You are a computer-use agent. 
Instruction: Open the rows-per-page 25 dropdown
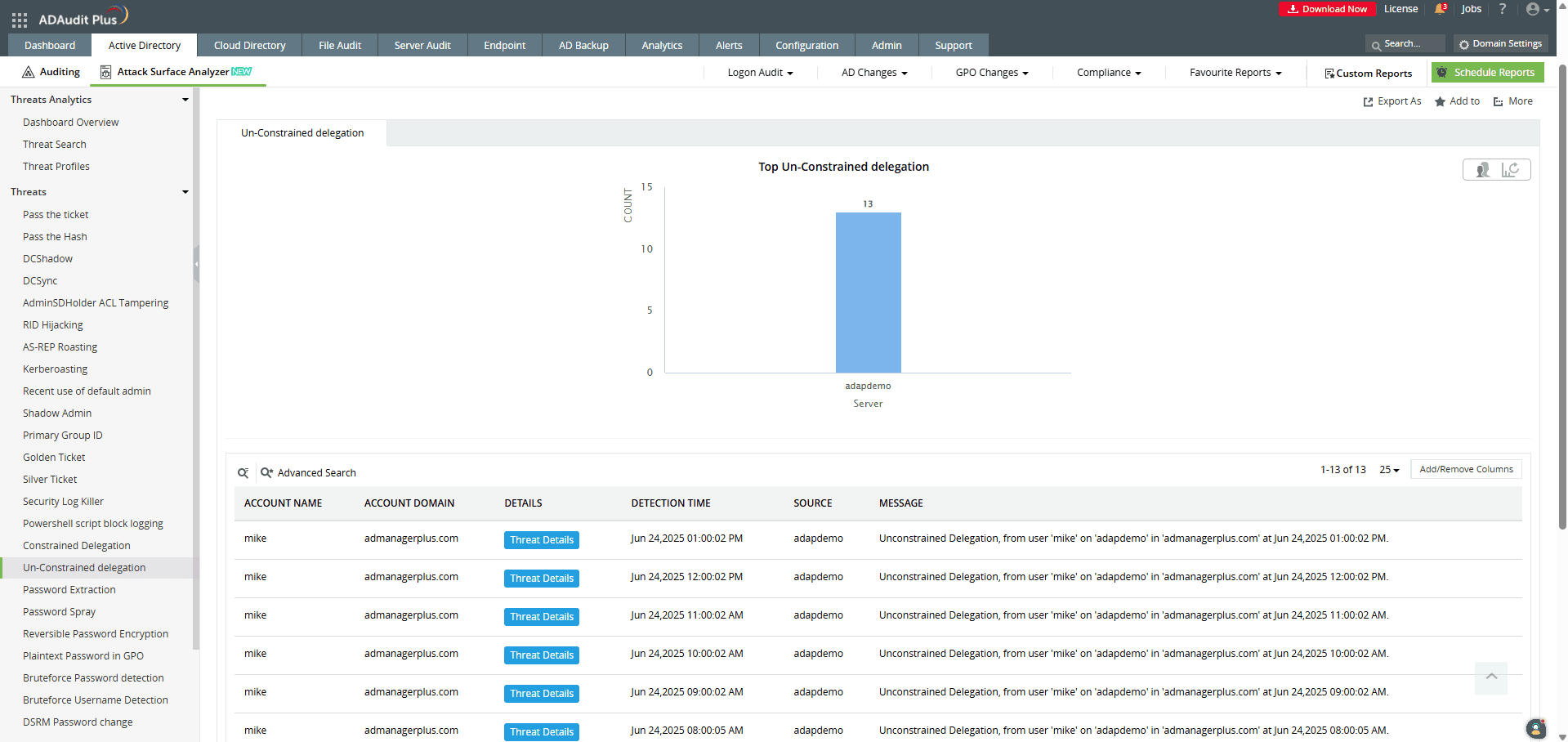[x=1389, y=470]
